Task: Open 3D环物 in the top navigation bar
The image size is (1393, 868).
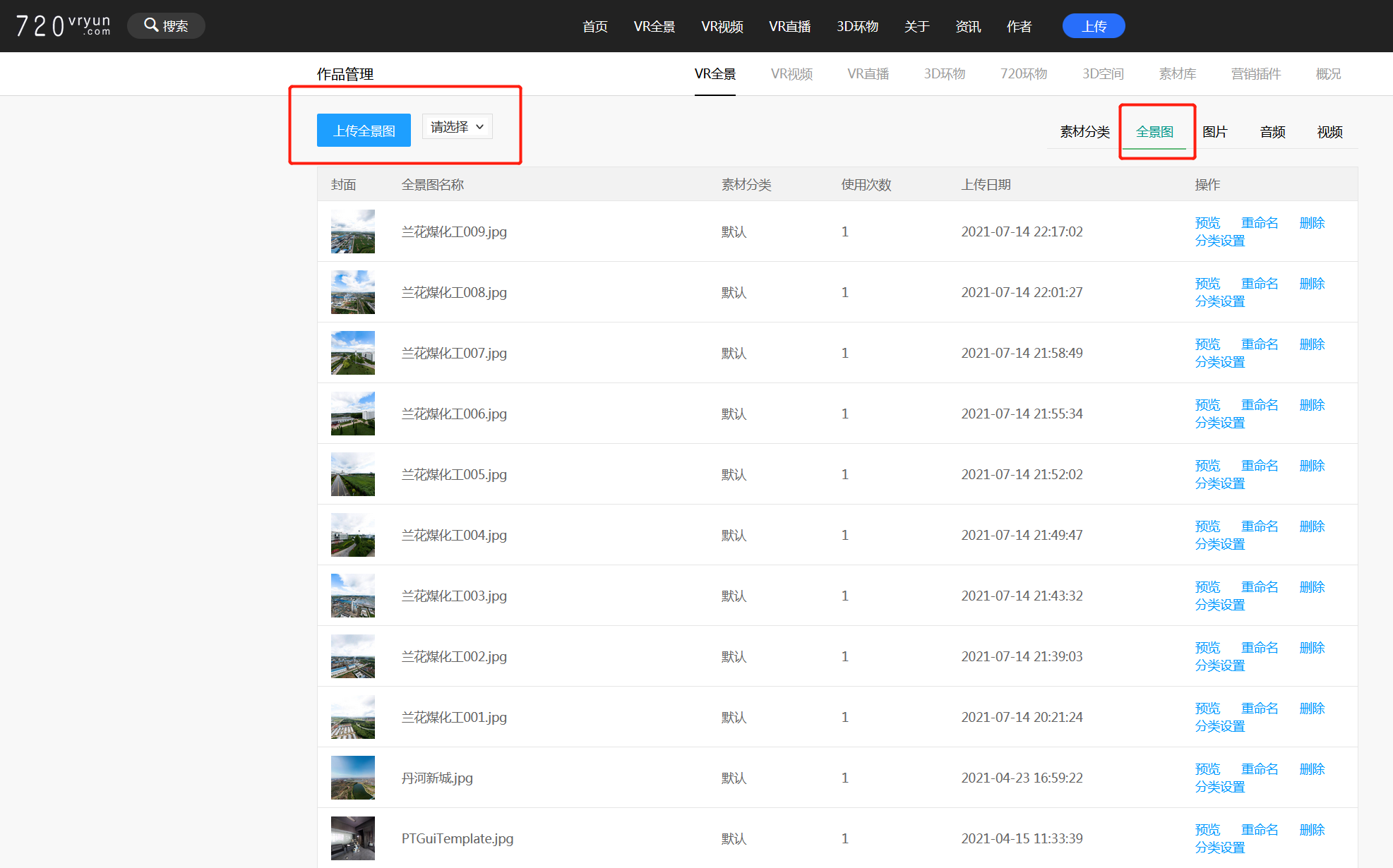Action: [x=858, y=26]
